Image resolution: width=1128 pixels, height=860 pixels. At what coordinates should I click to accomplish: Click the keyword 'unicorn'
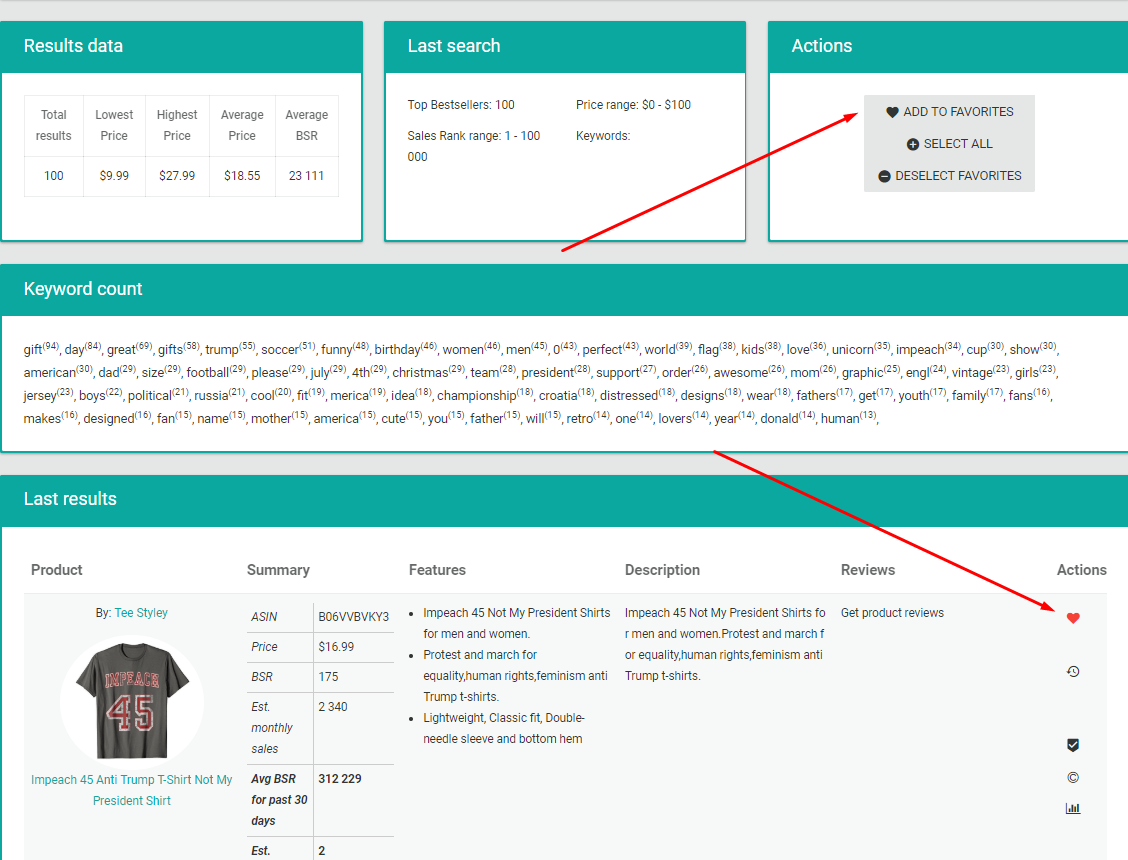(852, 350)
